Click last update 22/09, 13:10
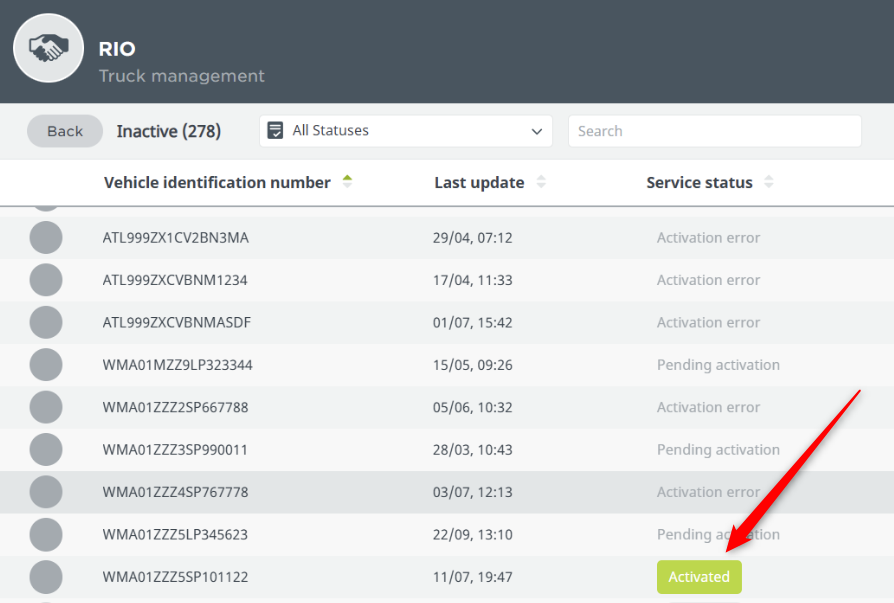The image size is (894, 603). click(x=473, y=535)
